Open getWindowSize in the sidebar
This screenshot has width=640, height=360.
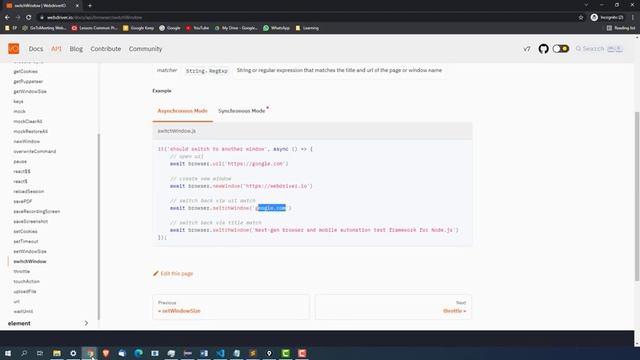click(30, 91)
